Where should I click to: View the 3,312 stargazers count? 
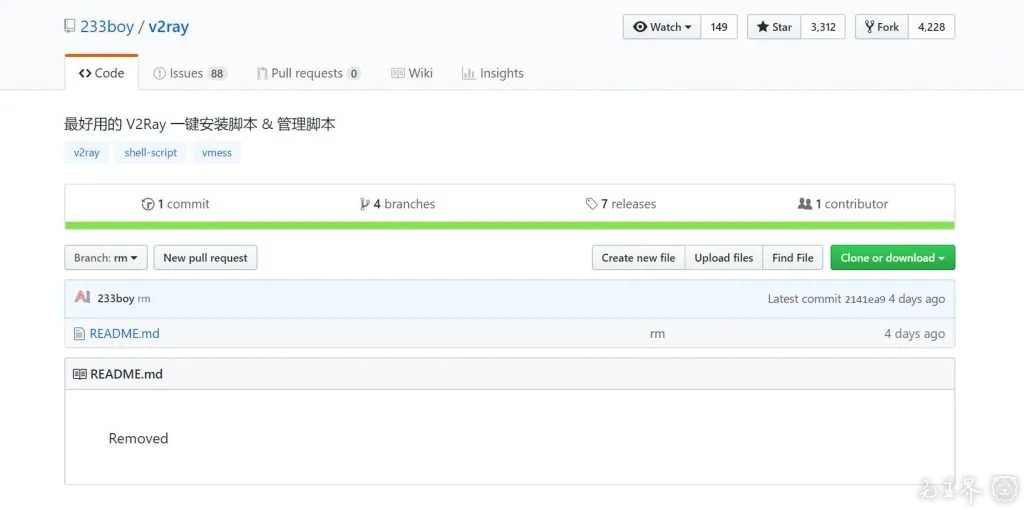(823, 27)
